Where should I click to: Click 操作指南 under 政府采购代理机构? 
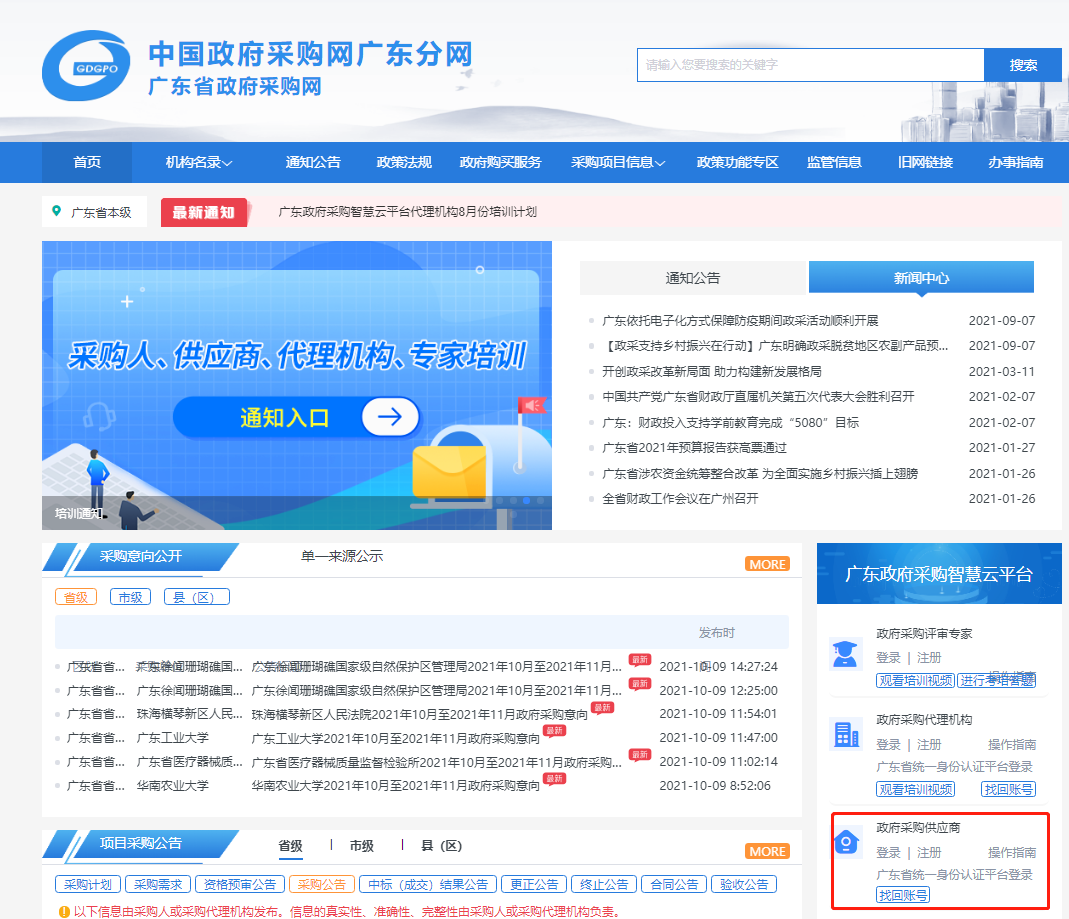[1012, 744]
